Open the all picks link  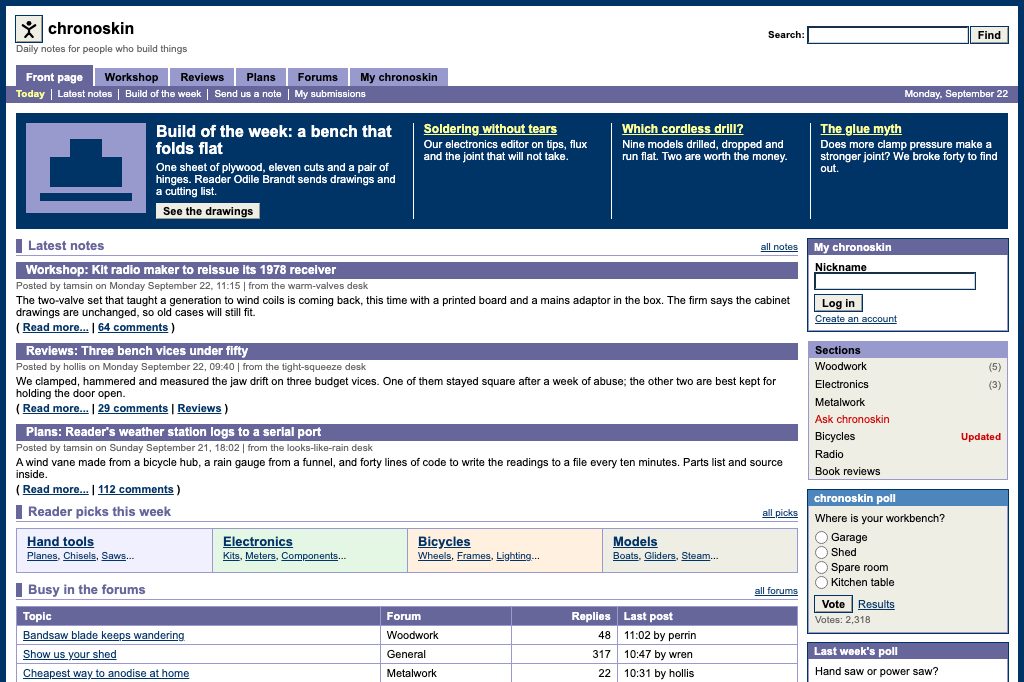(x=780, y=513)
